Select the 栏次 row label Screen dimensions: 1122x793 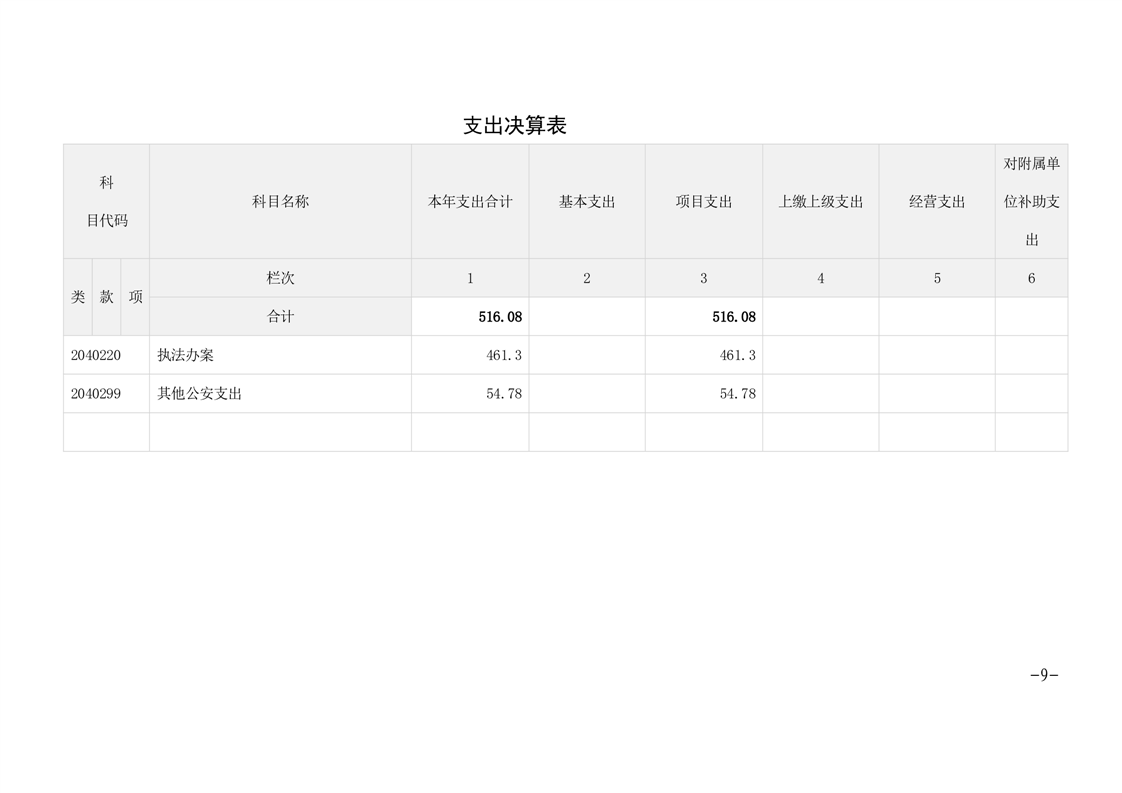coord(280,278)
